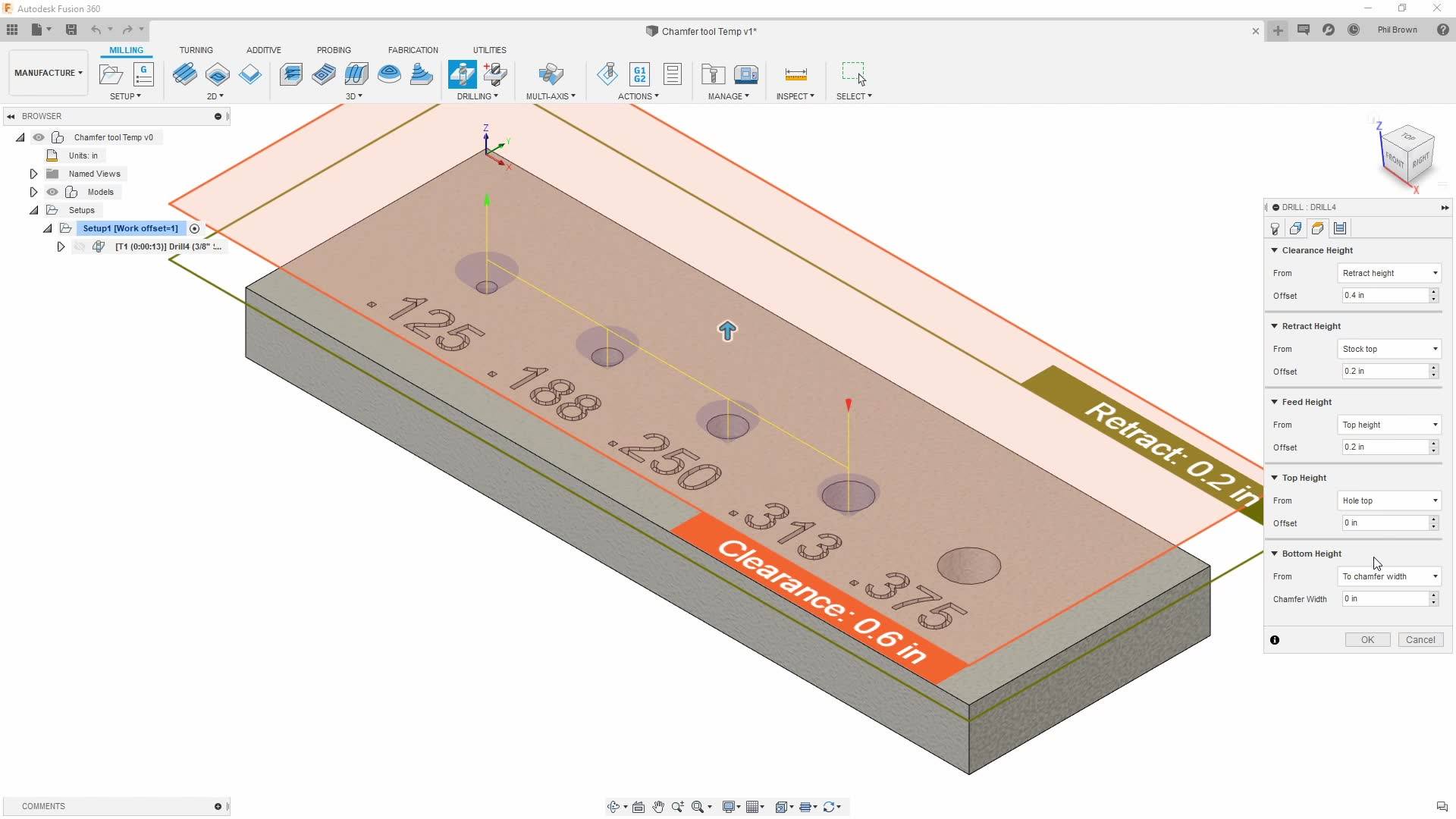
Task: Select the highlighted Drill tool
Action: click(463, 74)
